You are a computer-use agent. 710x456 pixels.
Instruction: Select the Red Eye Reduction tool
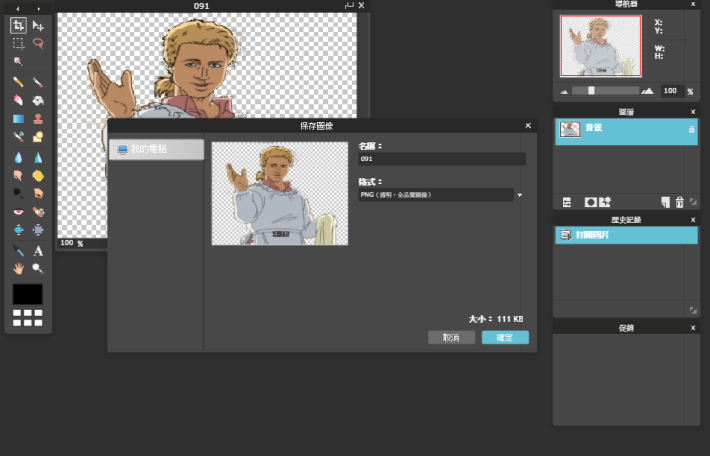(18, 211)
